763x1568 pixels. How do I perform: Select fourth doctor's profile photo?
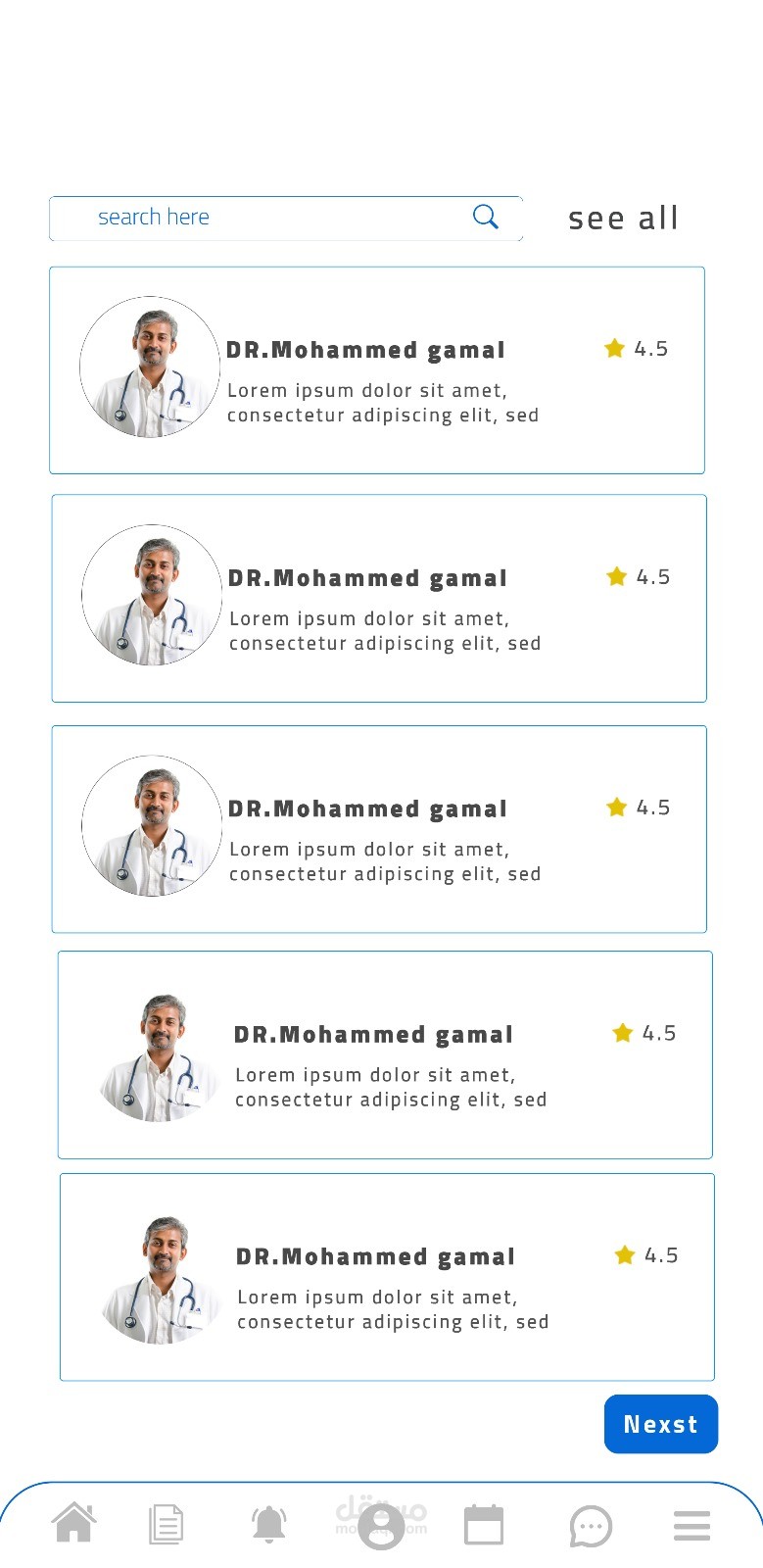(x=160, y=1058)
